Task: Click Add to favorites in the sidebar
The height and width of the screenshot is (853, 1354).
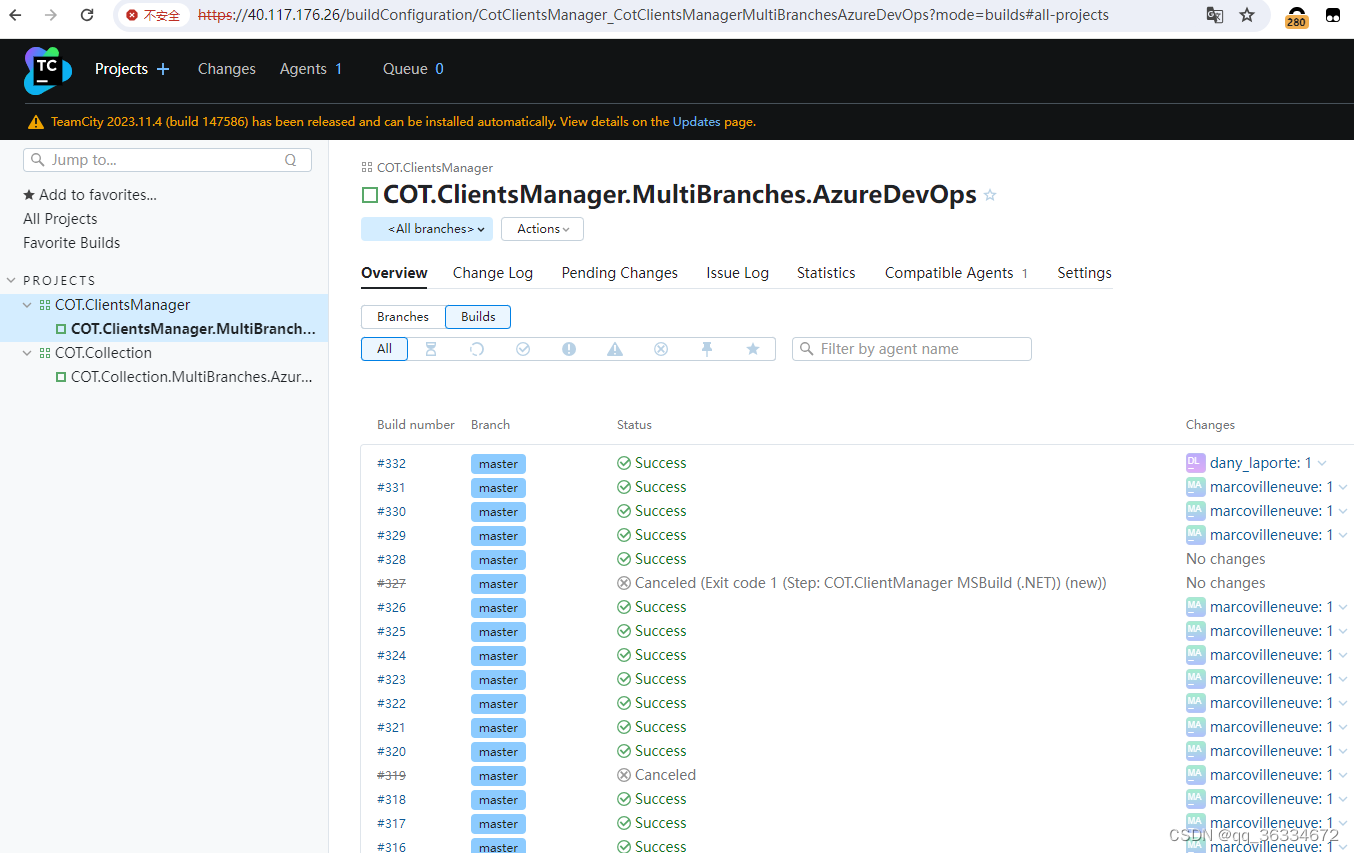Action: click(90, 195)
